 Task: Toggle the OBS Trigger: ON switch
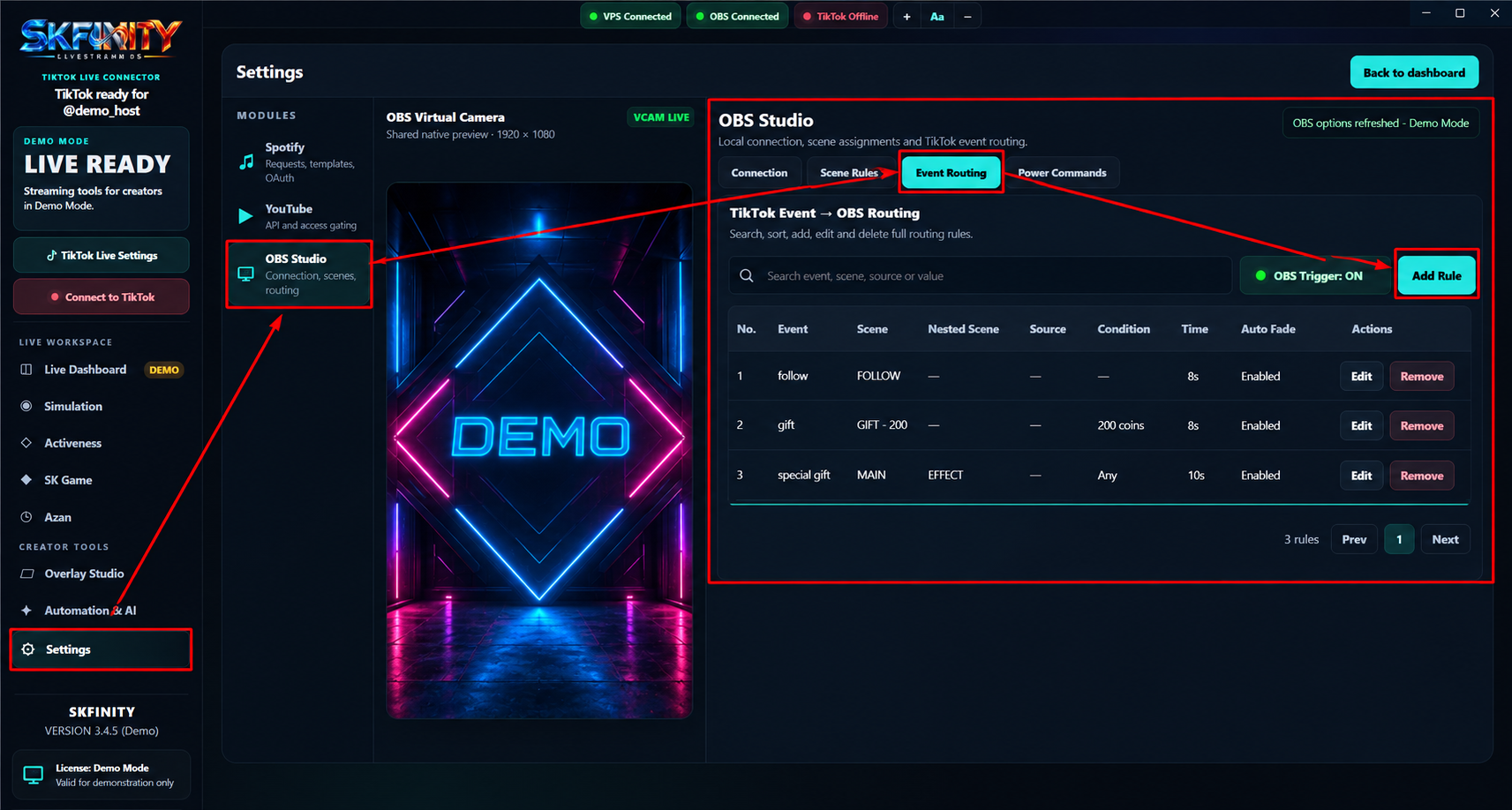[1314, 275]
